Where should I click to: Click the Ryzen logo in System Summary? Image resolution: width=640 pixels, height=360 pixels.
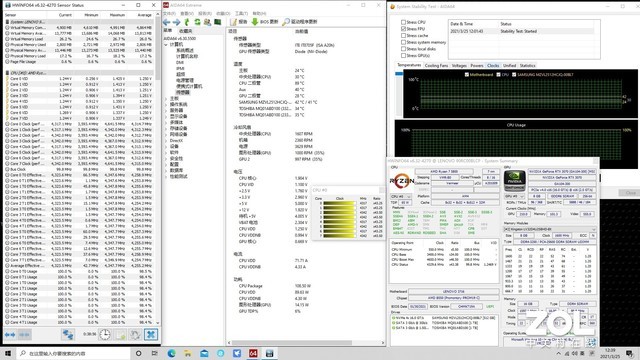(x=402, y=180)
